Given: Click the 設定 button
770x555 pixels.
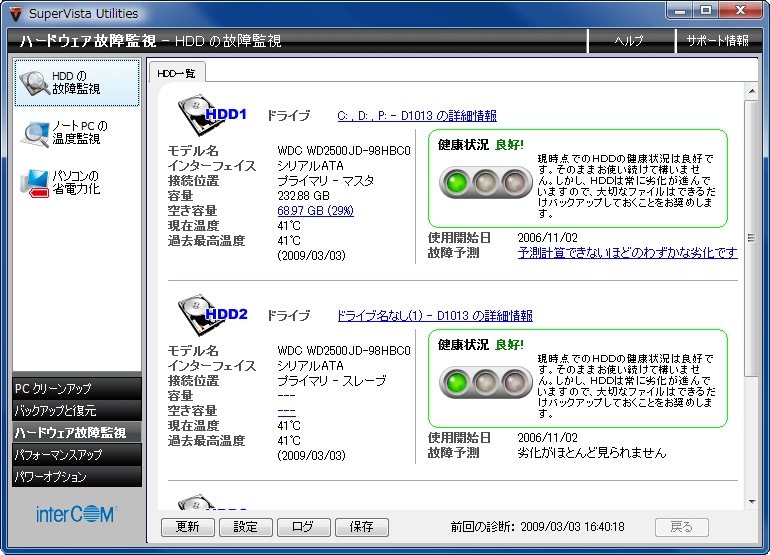Looking at the screenshot, I should [246, 527].
